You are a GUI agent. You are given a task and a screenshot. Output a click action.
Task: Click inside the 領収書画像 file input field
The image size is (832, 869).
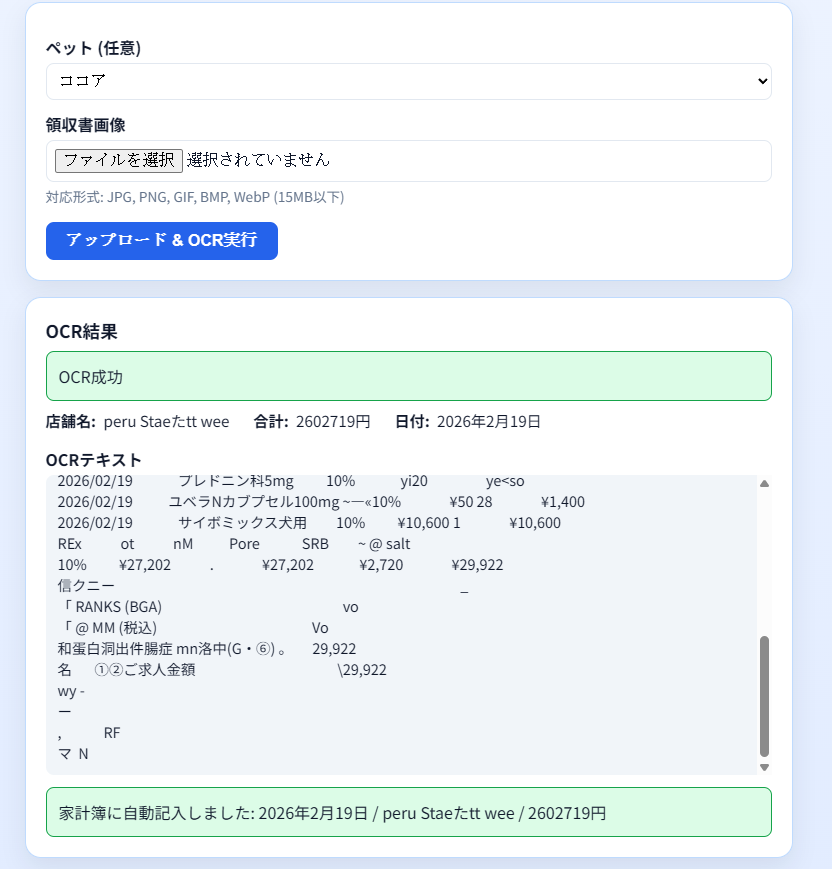[409, 160]
